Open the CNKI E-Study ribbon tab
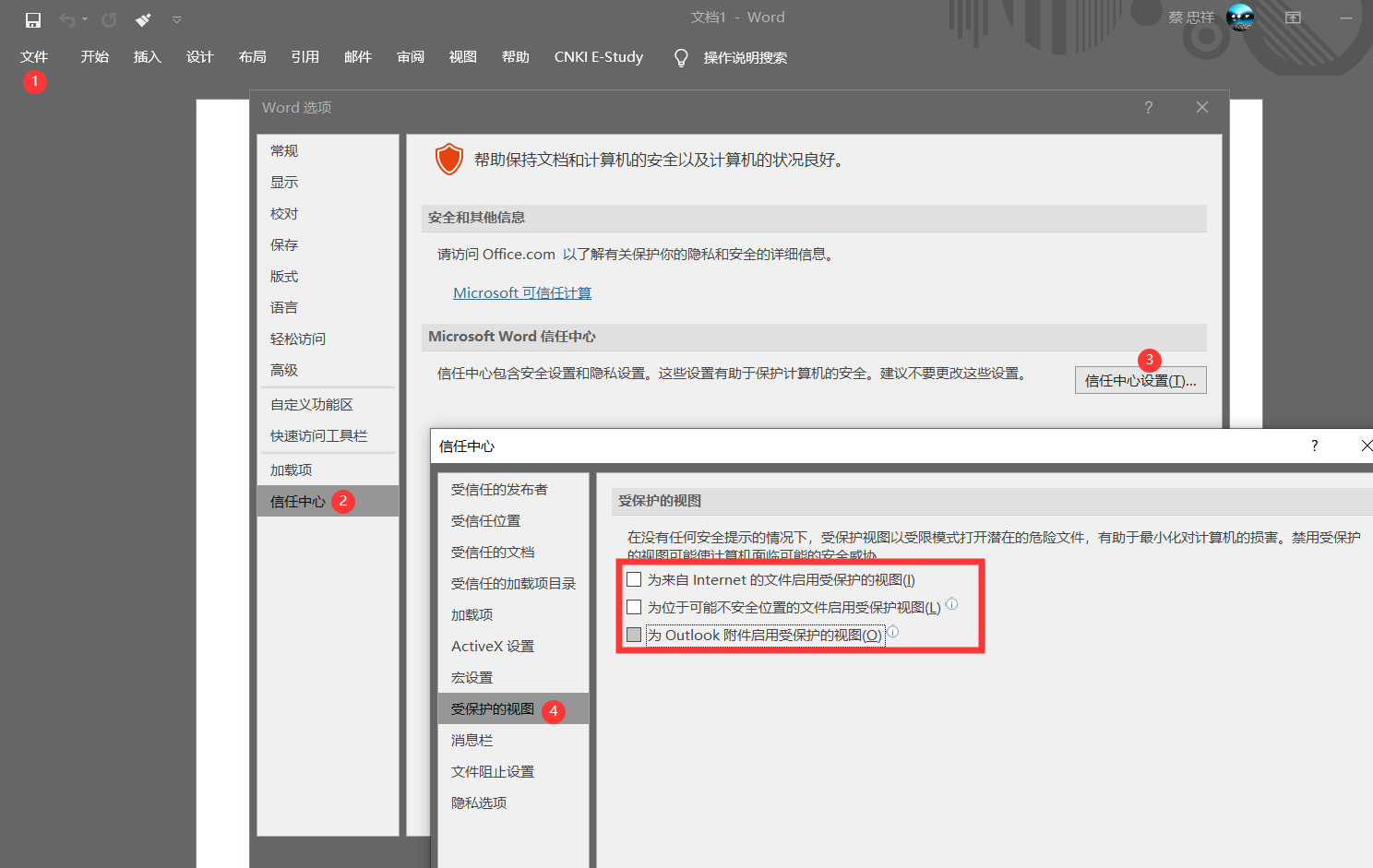This screenshot has height=868, width=1373. tap(599, 57)
